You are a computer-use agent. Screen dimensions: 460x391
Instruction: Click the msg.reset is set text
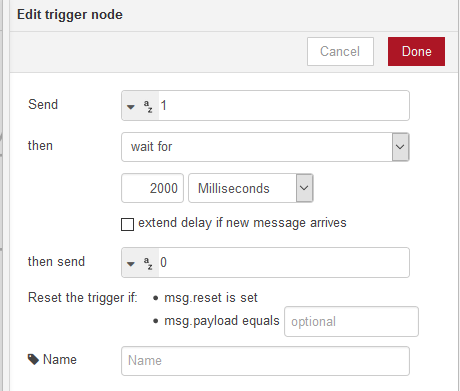(x=211, y=298)
